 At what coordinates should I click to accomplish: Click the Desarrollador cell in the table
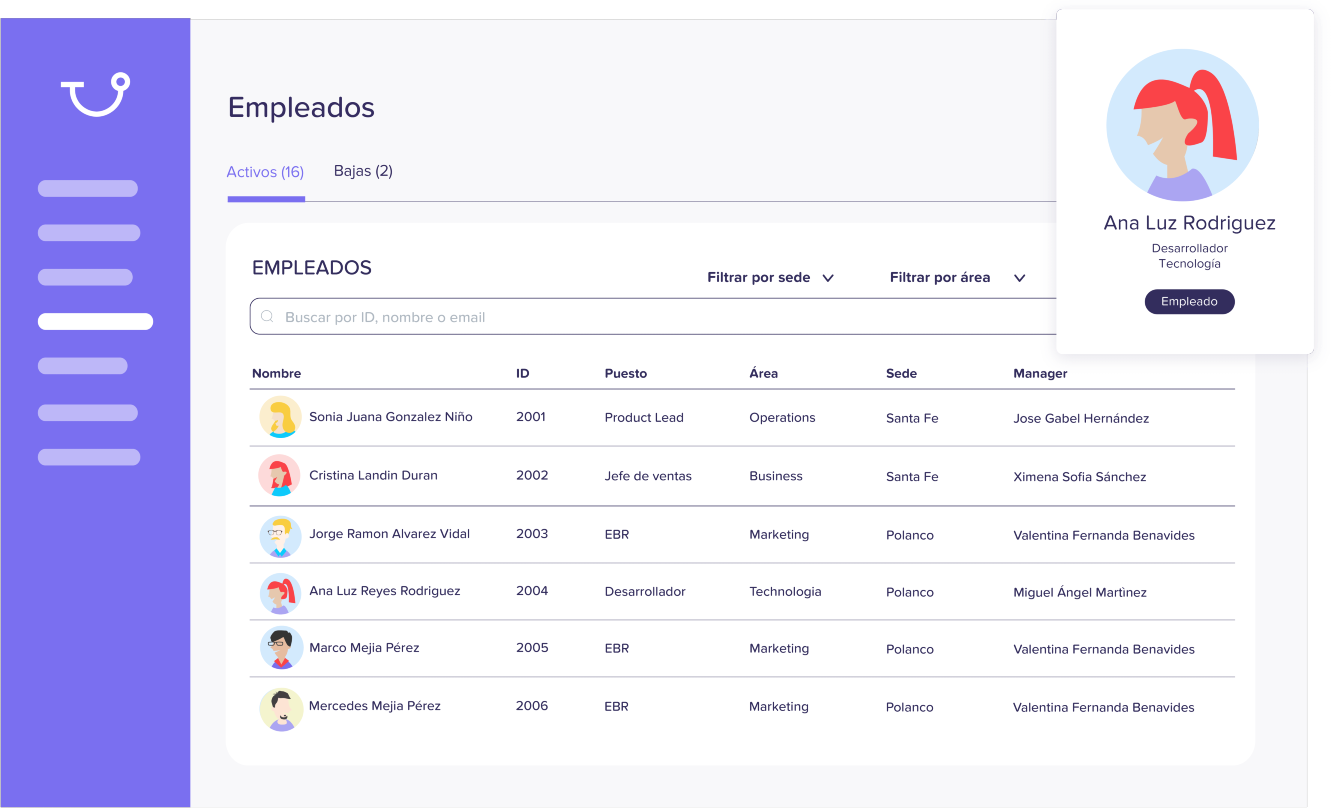point(645,592)
